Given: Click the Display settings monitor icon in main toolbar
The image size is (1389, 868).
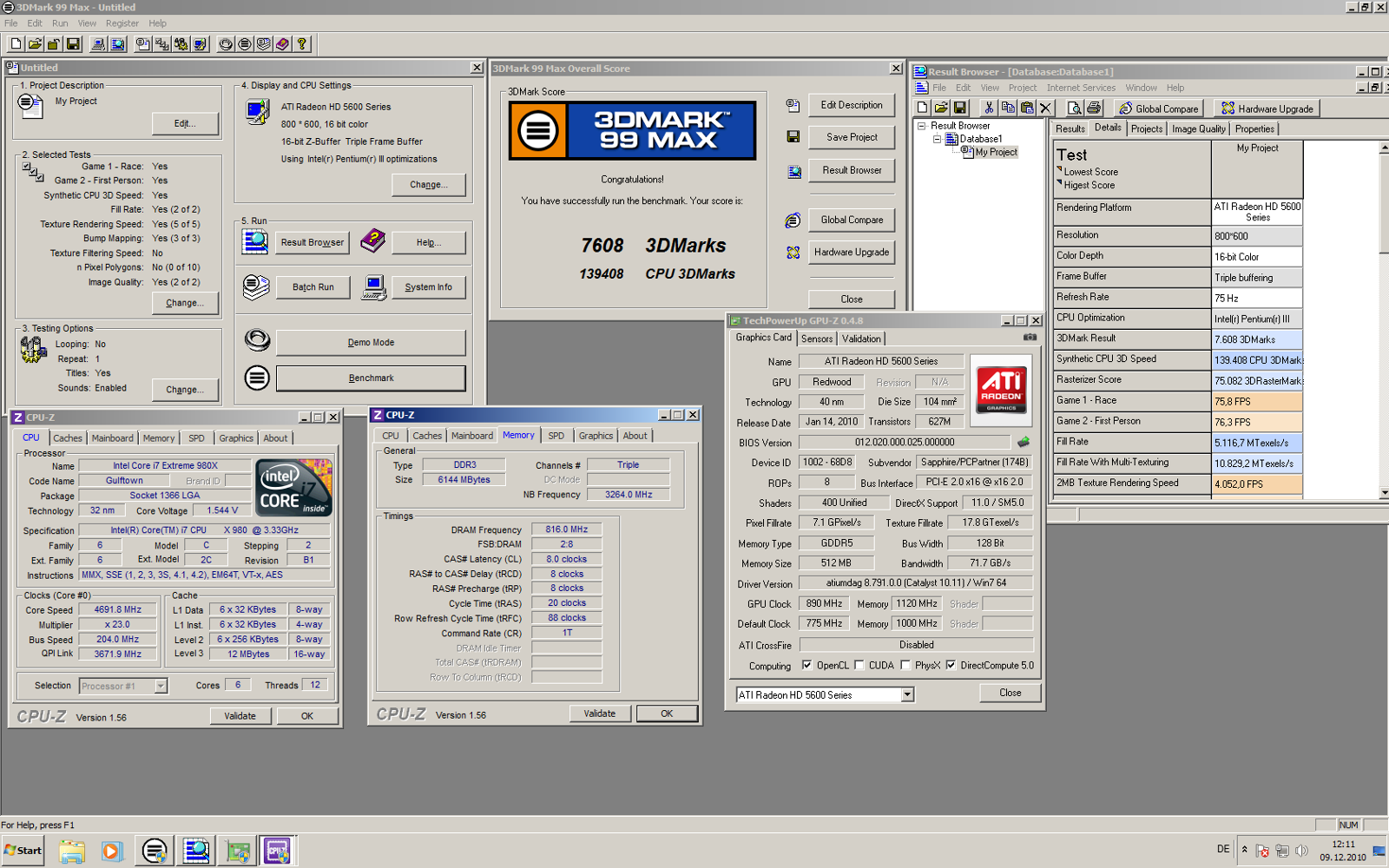Looking at the screenshot, I should coord(201,44).
